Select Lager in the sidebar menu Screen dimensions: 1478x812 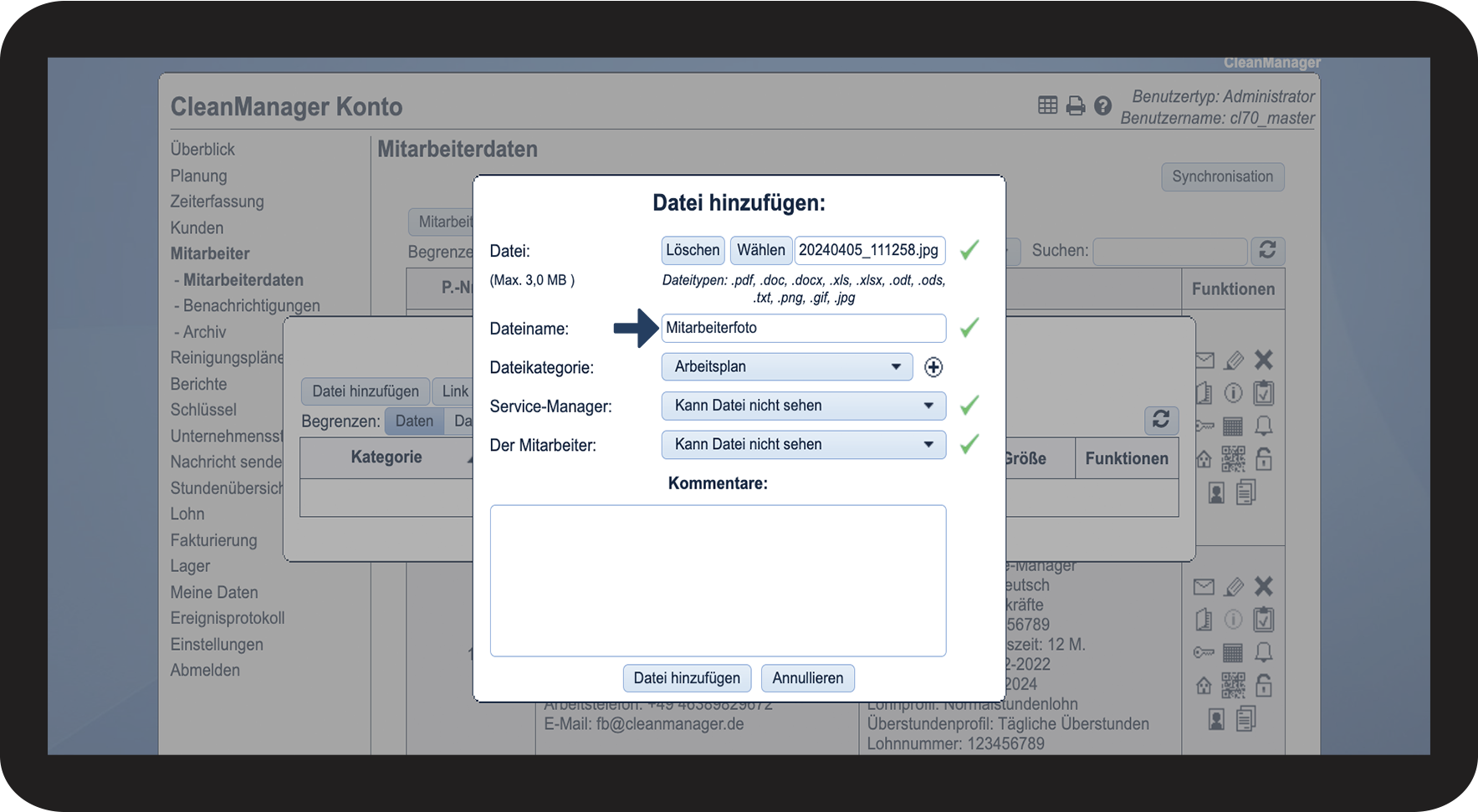pos(191,566)
